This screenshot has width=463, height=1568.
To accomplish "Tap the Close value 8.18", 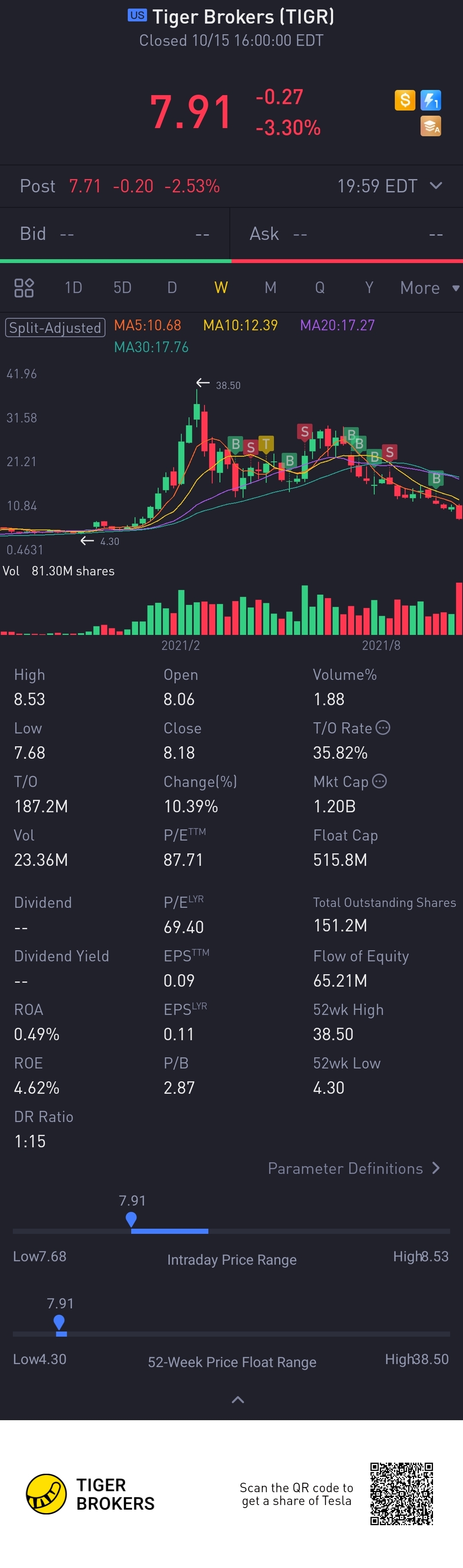I will 179,753.
